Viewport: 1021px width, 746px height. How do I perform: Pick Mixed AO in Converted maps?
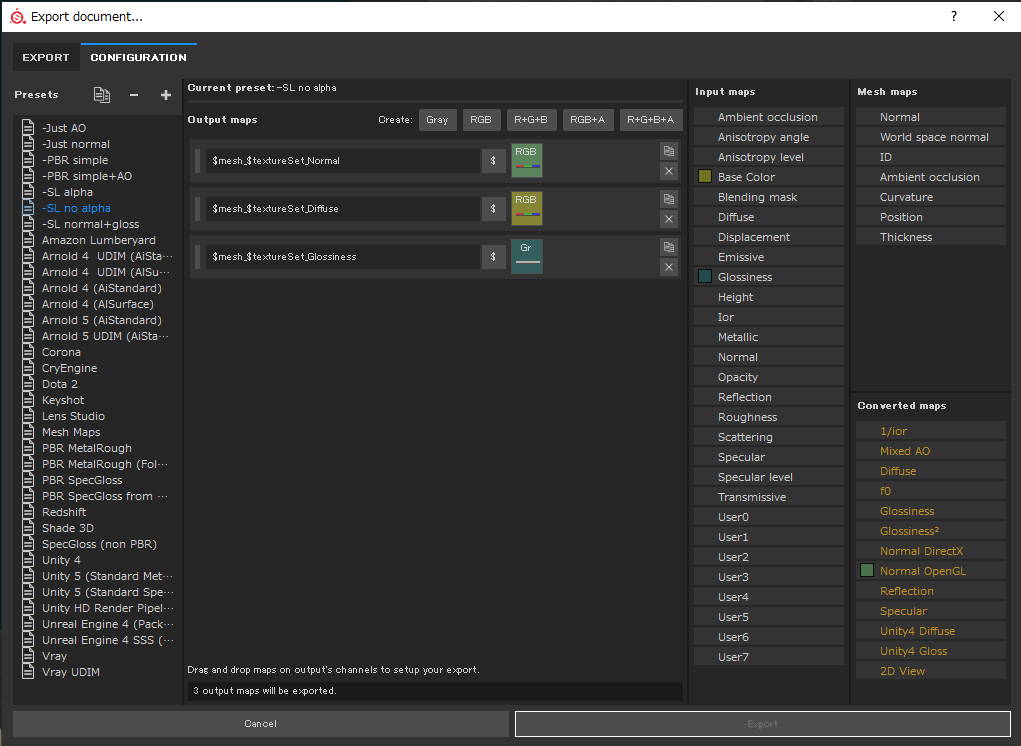[931, 450]
